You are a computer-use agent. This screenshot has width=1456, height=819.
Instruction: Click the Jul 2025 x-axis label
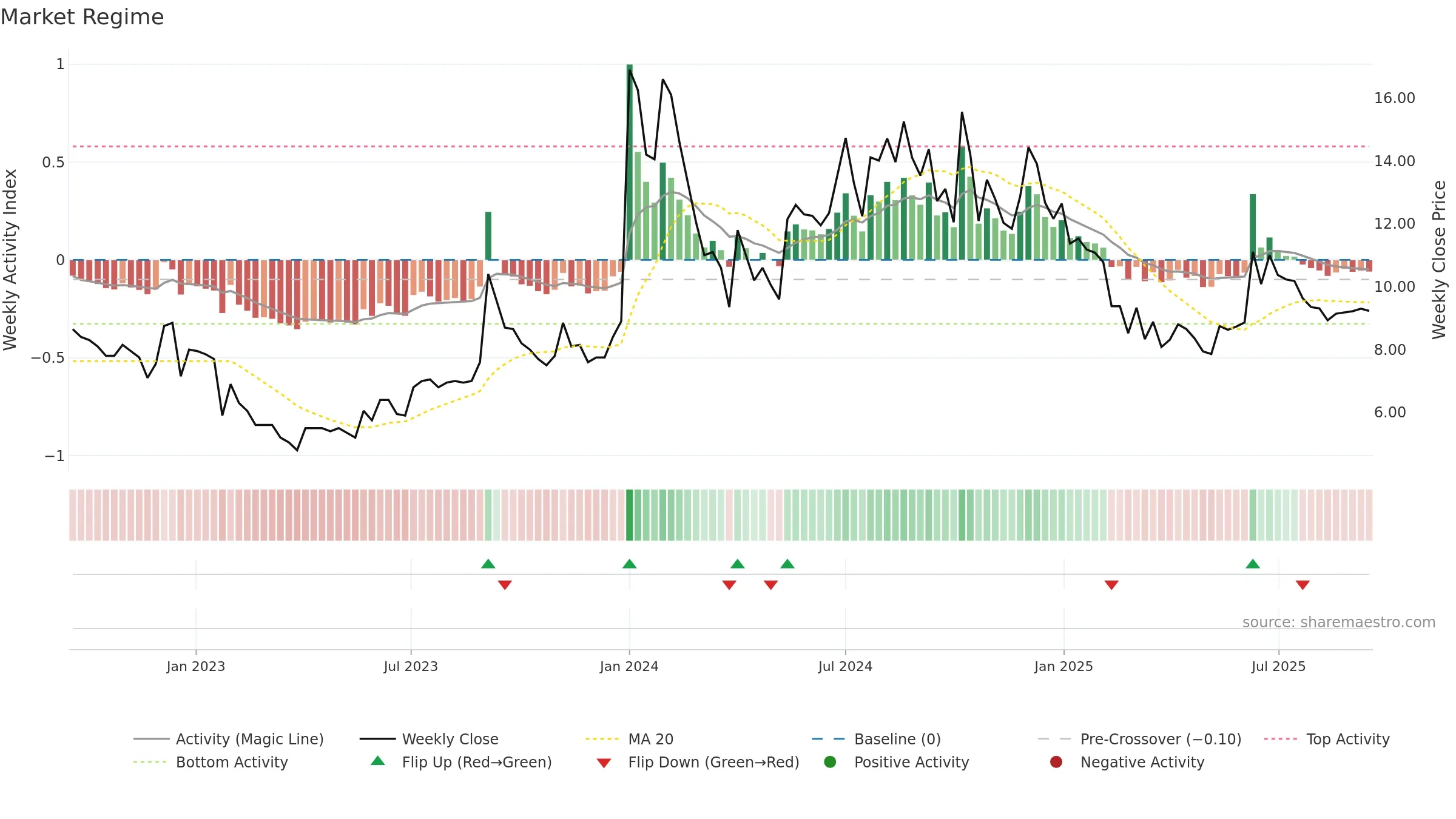click(1278, 666)
